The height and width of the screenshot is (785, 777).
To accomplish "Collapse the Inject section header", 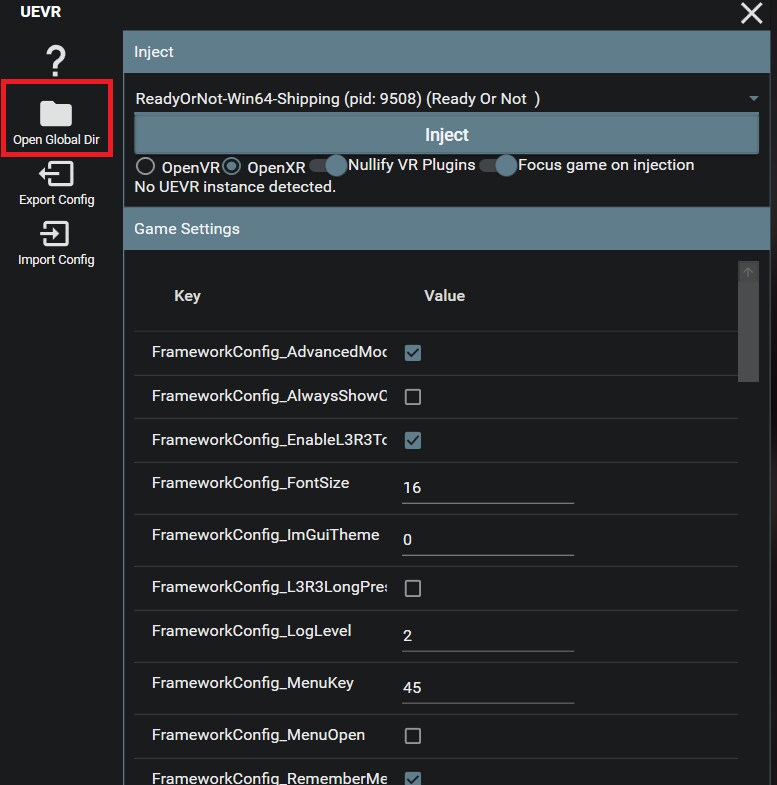I will coord(446,52).
